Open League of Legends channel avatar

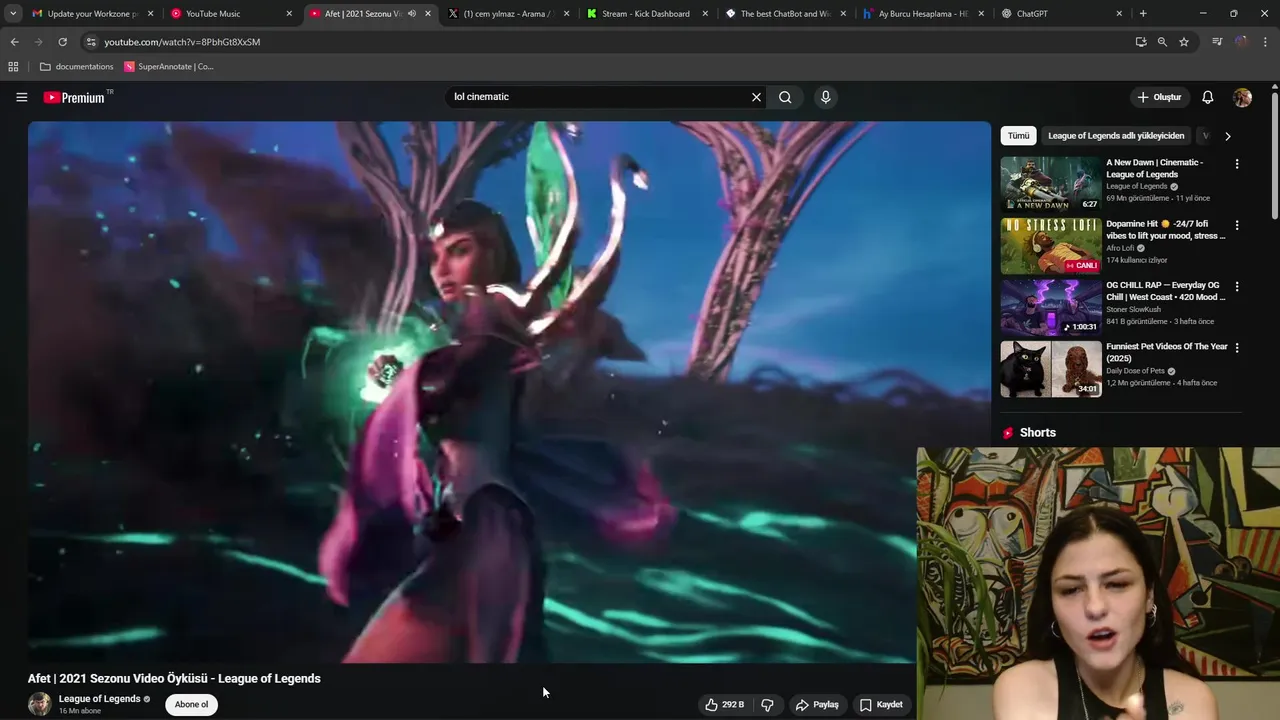[39, 704]
